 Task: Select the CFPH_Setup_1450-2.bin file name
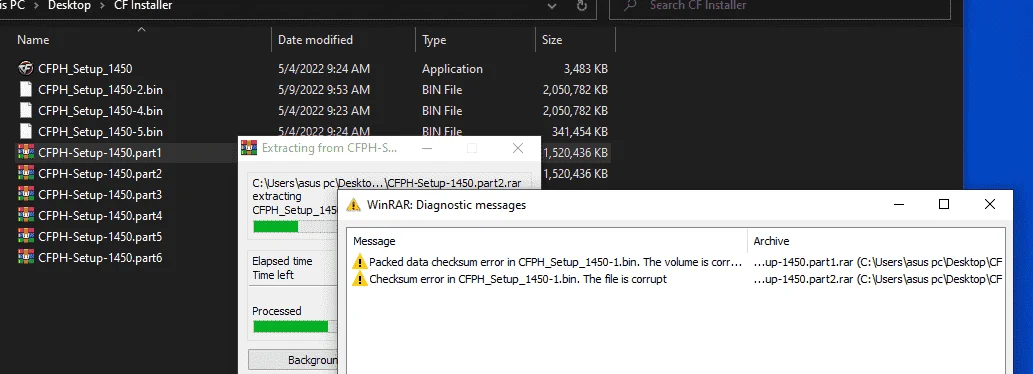coord(100,90)
